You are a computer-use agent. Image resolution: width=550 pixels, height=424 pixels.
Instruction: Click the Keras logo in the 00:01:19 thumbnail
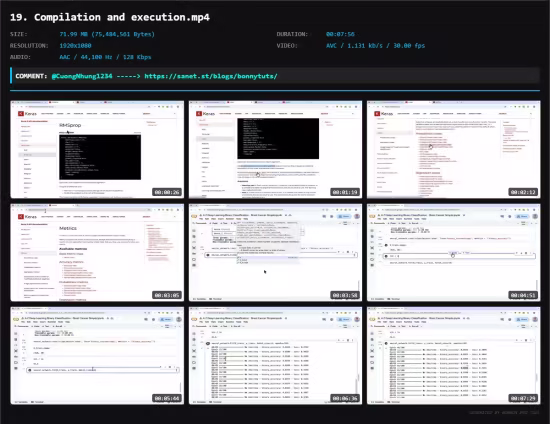point(206,114)
